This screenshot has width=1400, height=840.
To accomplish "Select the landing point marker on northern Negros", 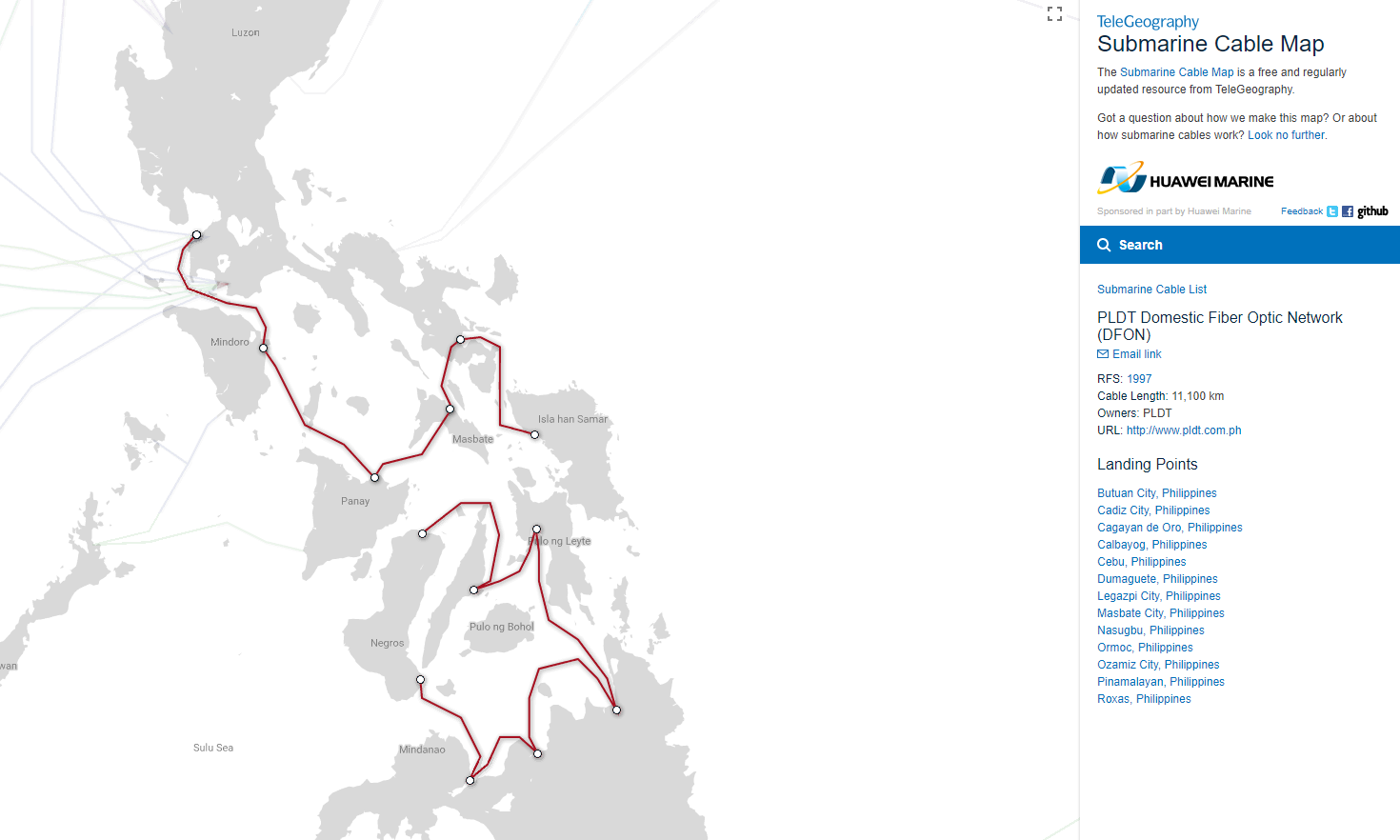I will point(422,533).
